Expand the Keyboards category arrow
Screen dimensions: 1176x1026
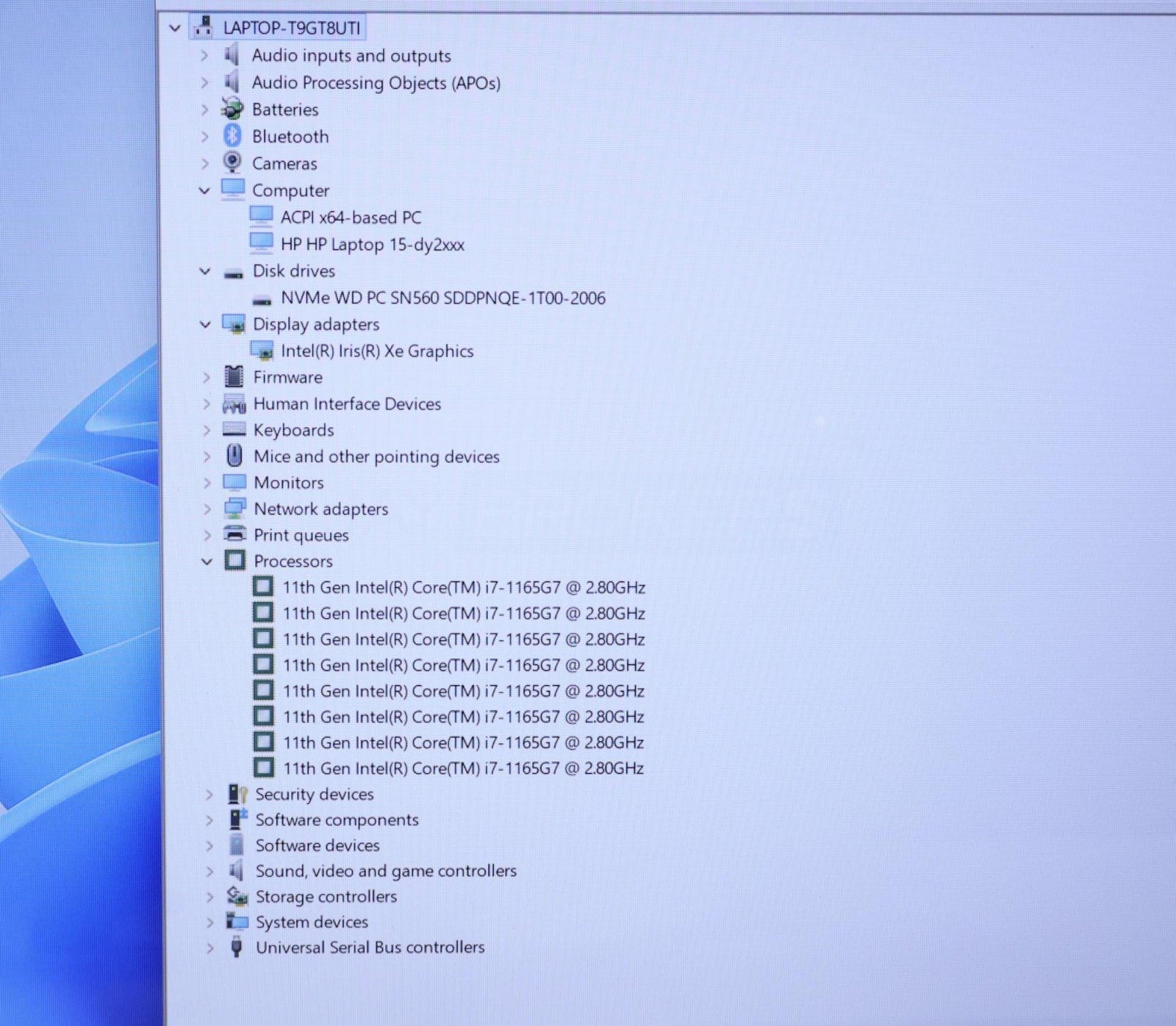207,430
